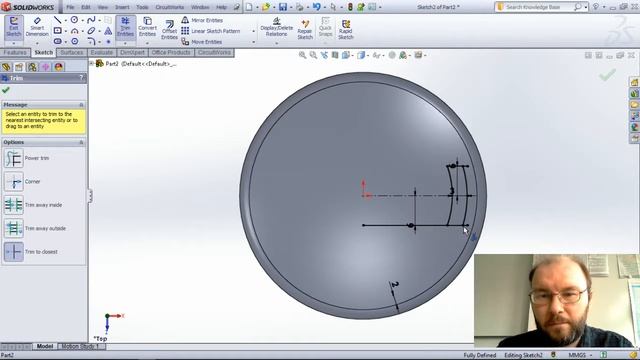Click the Trim Entities tool
Image resolution: width=640 pixels, height=360 pixels.
point(125,27)
